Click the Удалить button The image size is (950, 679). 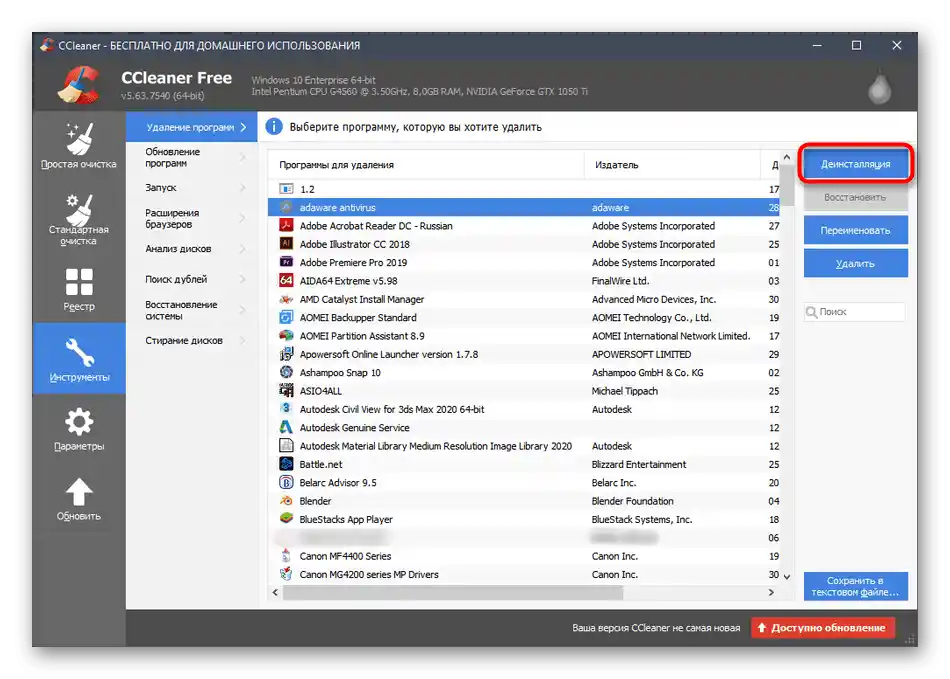[x=855, y=263]
